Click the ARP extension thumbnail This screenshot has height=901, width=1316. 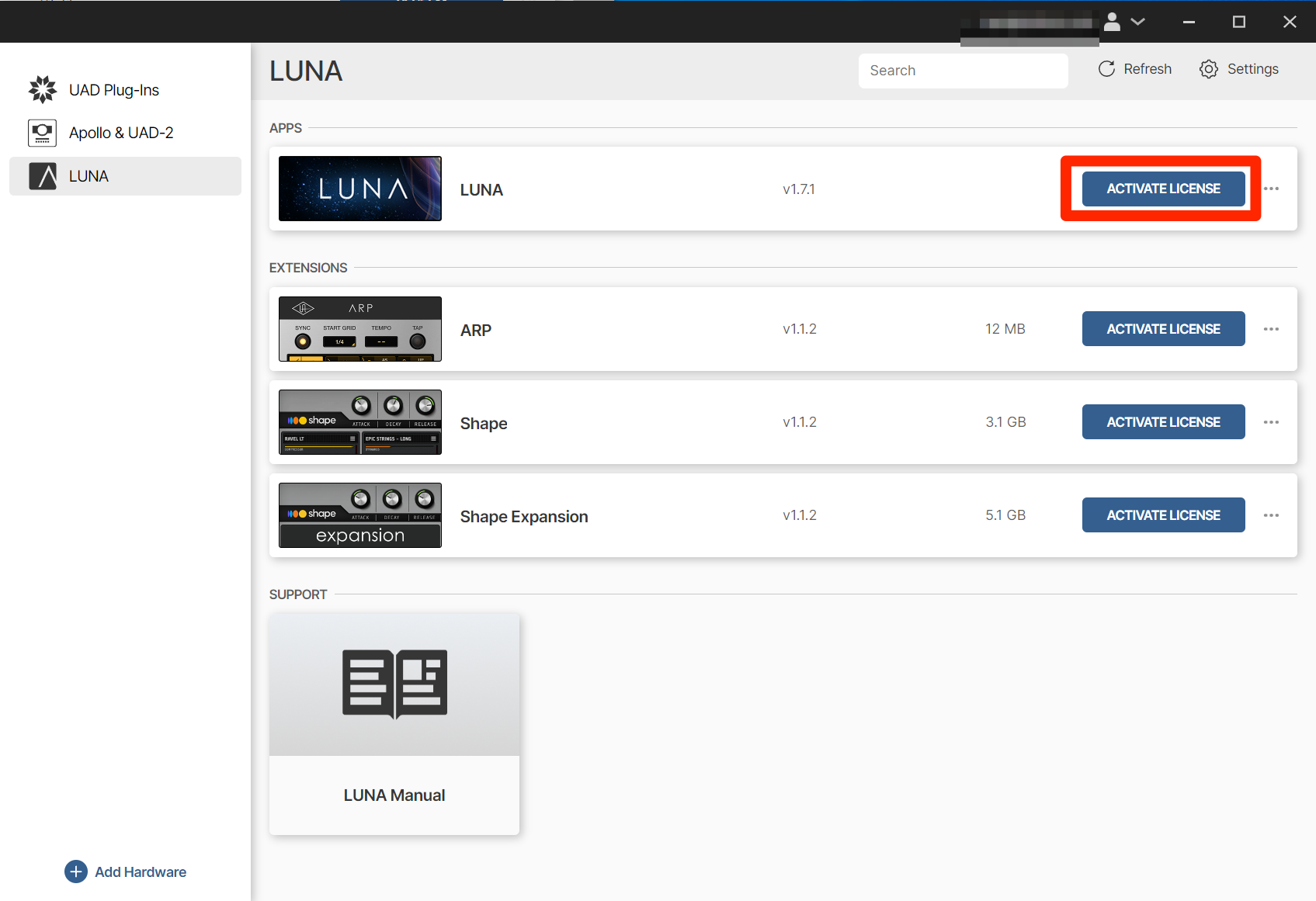(x=360, y=329)
